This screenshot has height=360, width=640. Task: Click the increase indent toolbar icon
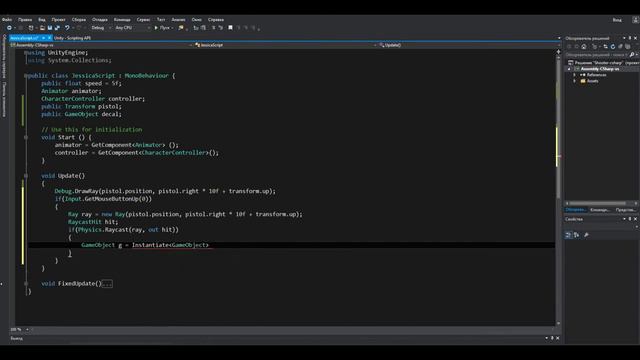(203, 28)
